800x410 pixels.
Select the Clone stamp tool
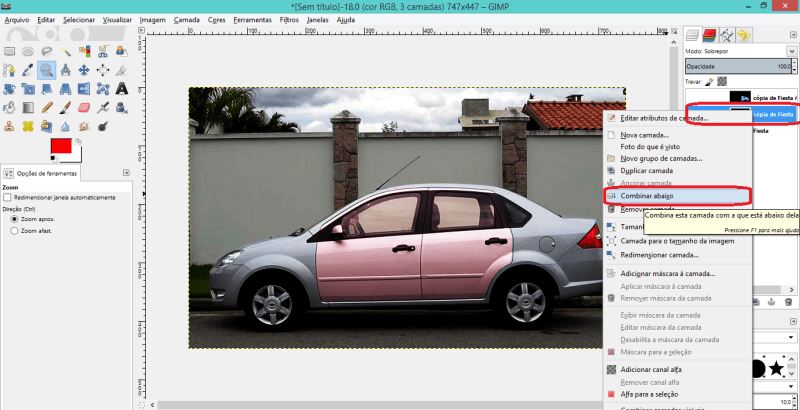[10, 125]
